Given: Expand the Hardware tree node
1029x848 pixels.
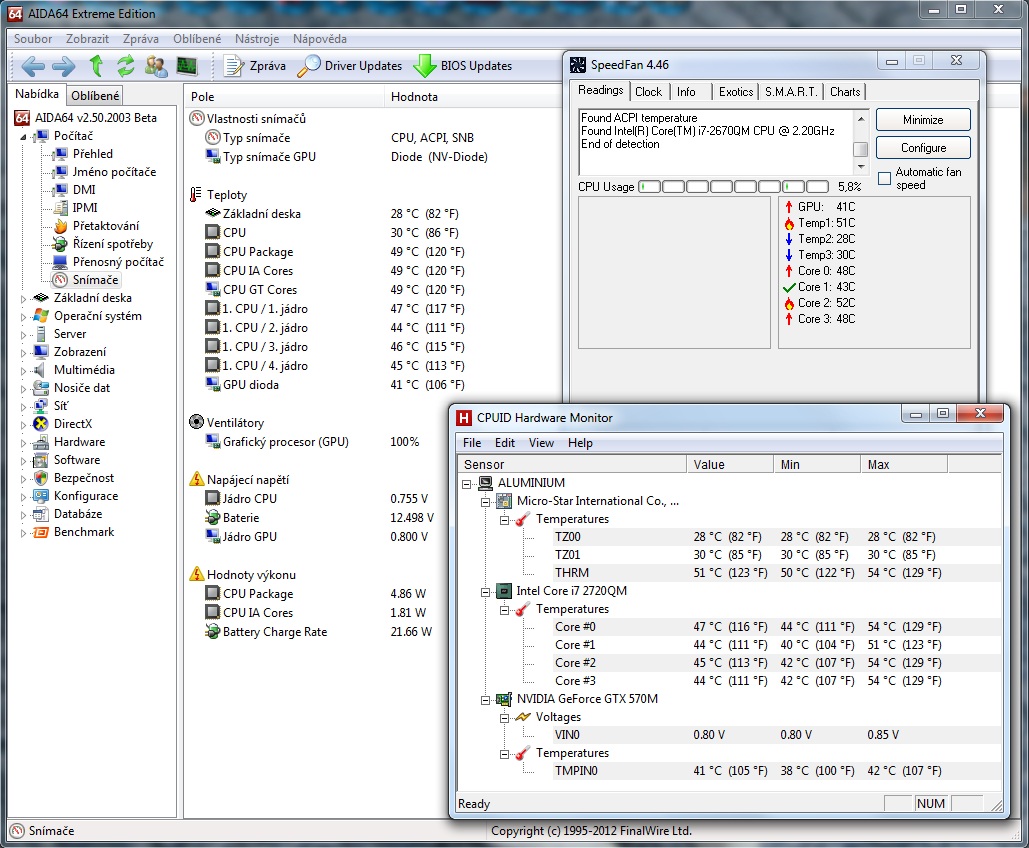Looking at the screenshot, I should coord(24,443).
